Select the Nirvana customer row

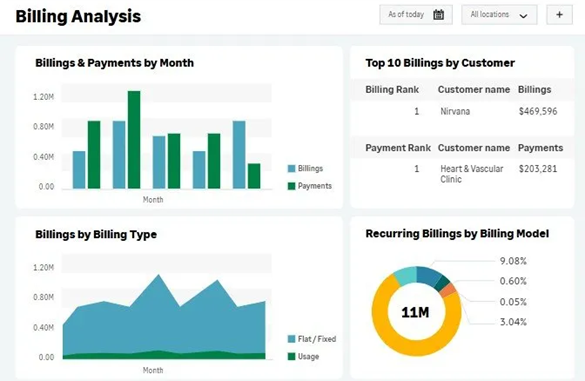pyautogui.click(x=462, y=111)
